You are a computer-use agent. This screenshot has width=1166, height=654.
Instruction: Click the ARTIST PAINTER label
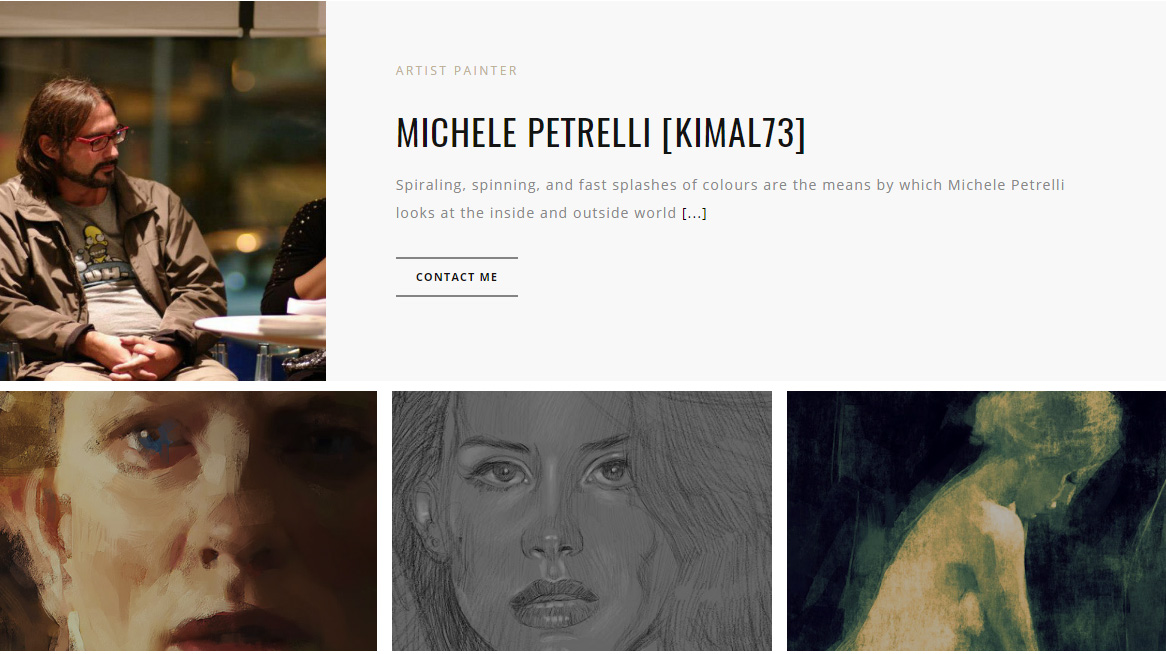457,71
